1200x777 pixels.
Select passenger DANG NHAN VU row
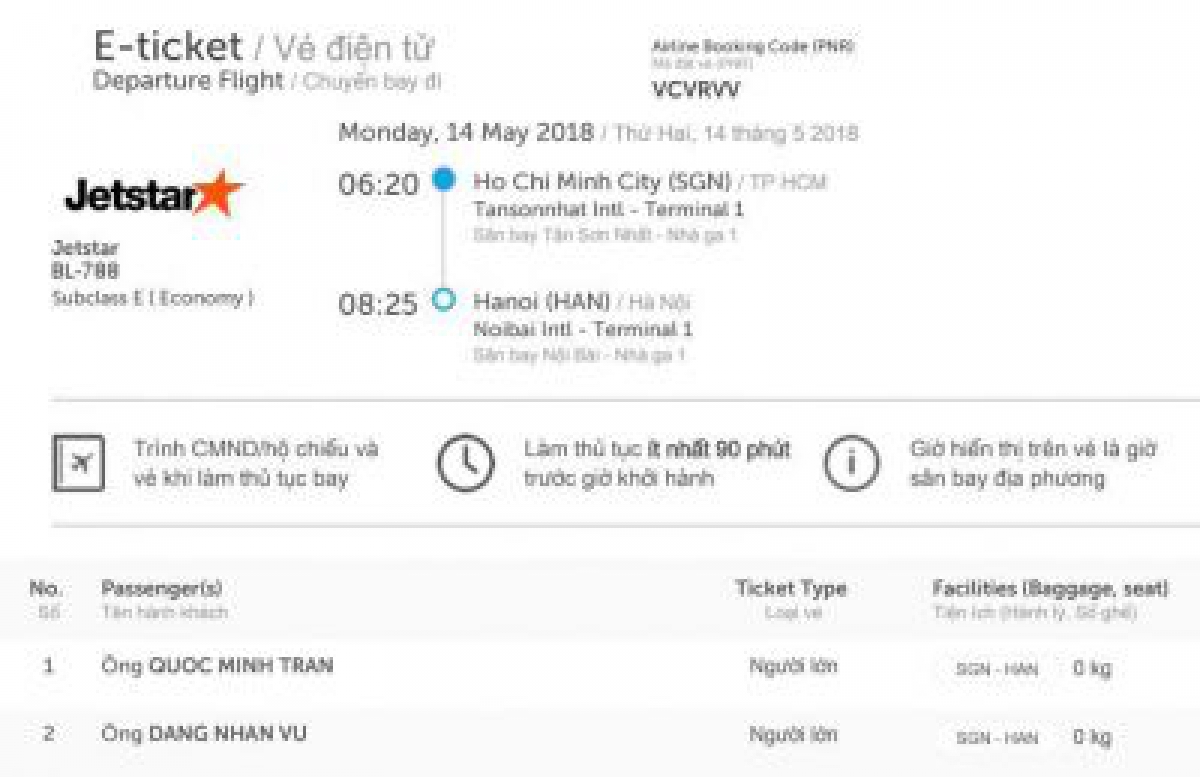point(600,735)
